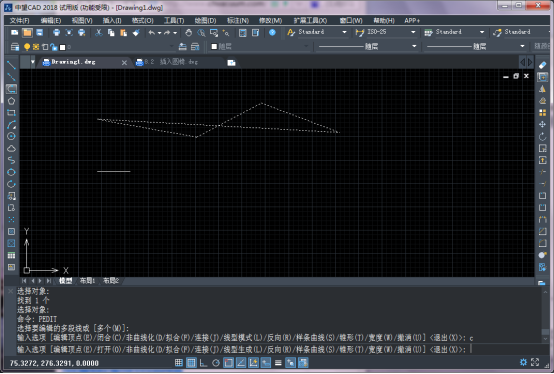Select the Line tool in left toolbar
Screen dimensions: 554x374
[x=11, y=65]
